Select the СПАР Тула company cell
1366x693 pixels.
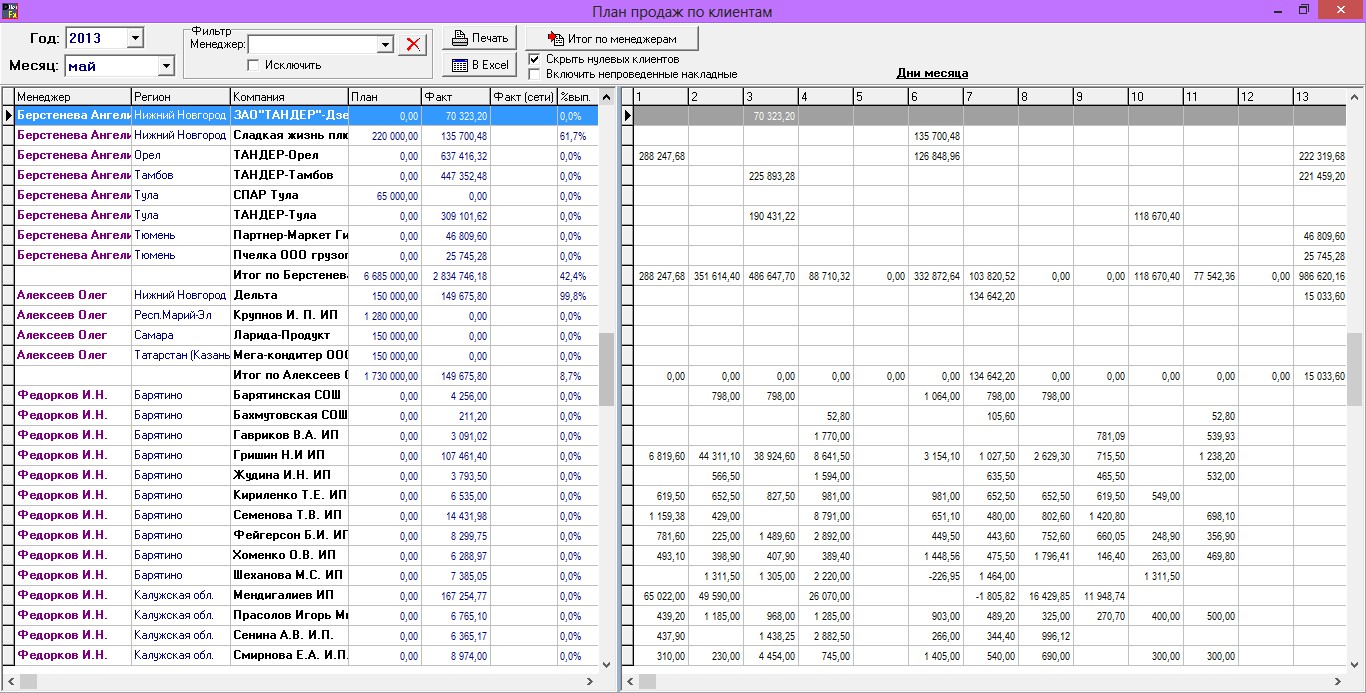tap(289, 196)
